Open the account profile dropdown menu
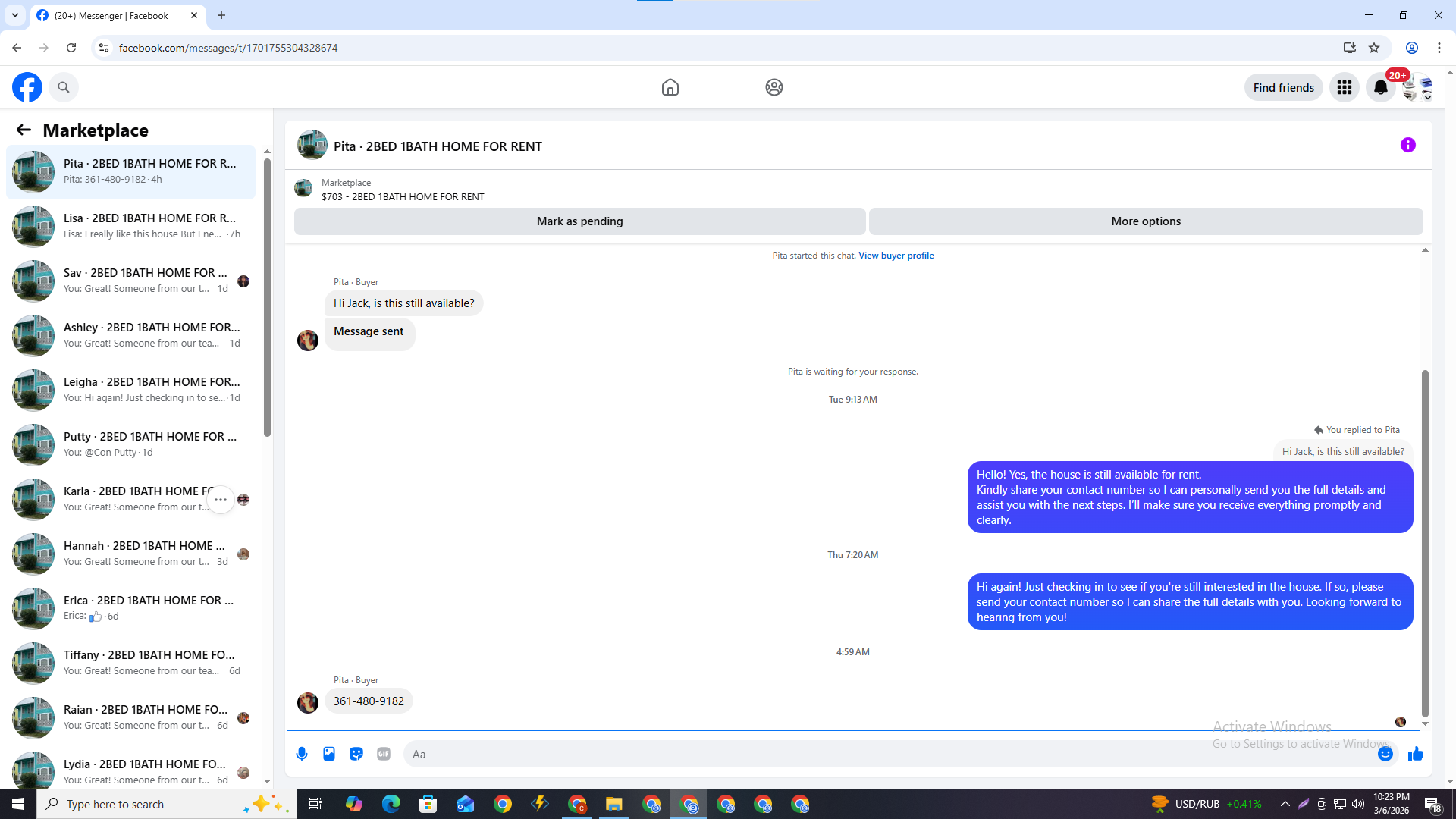 click(x=1417, y=88)
